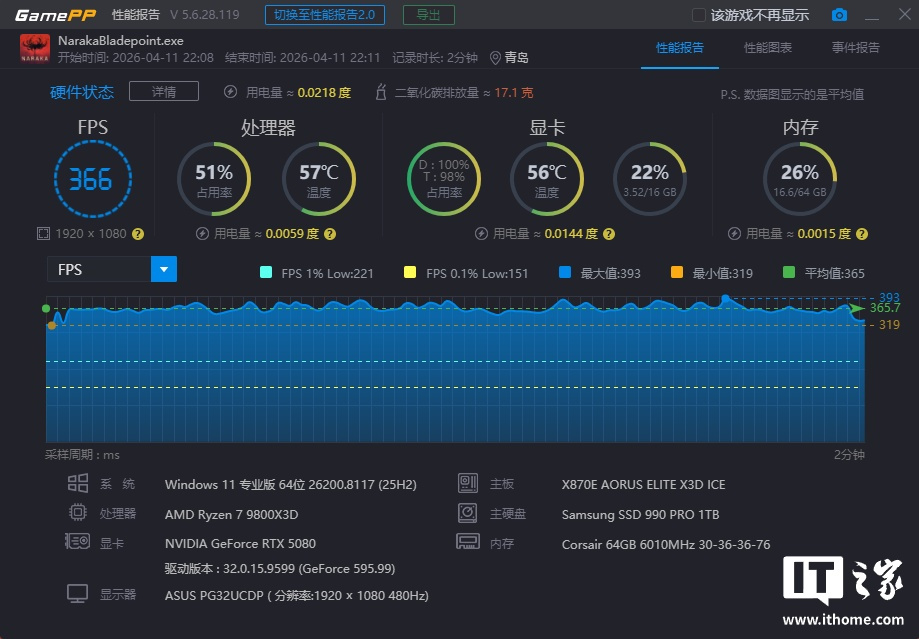Viewport: 919px width, 639px height.
Task: Click the 切换至性能报告2.0 button
Action: (x=324, y=15)
